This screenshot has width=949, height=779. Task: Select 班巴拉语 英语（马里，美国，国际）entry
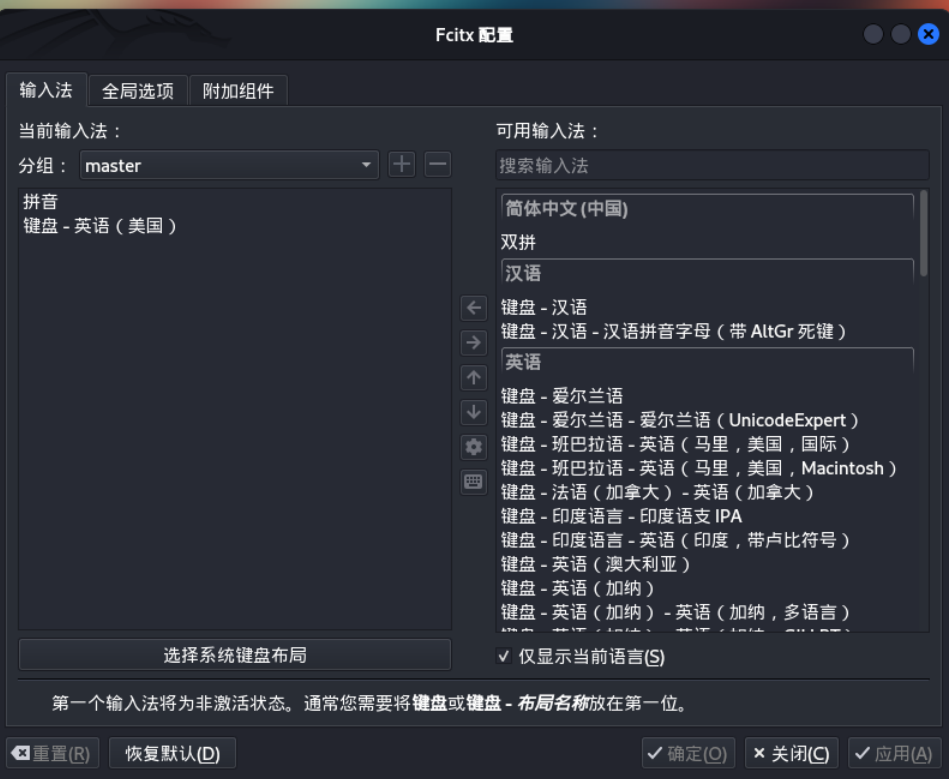click(x=707, y=444)
